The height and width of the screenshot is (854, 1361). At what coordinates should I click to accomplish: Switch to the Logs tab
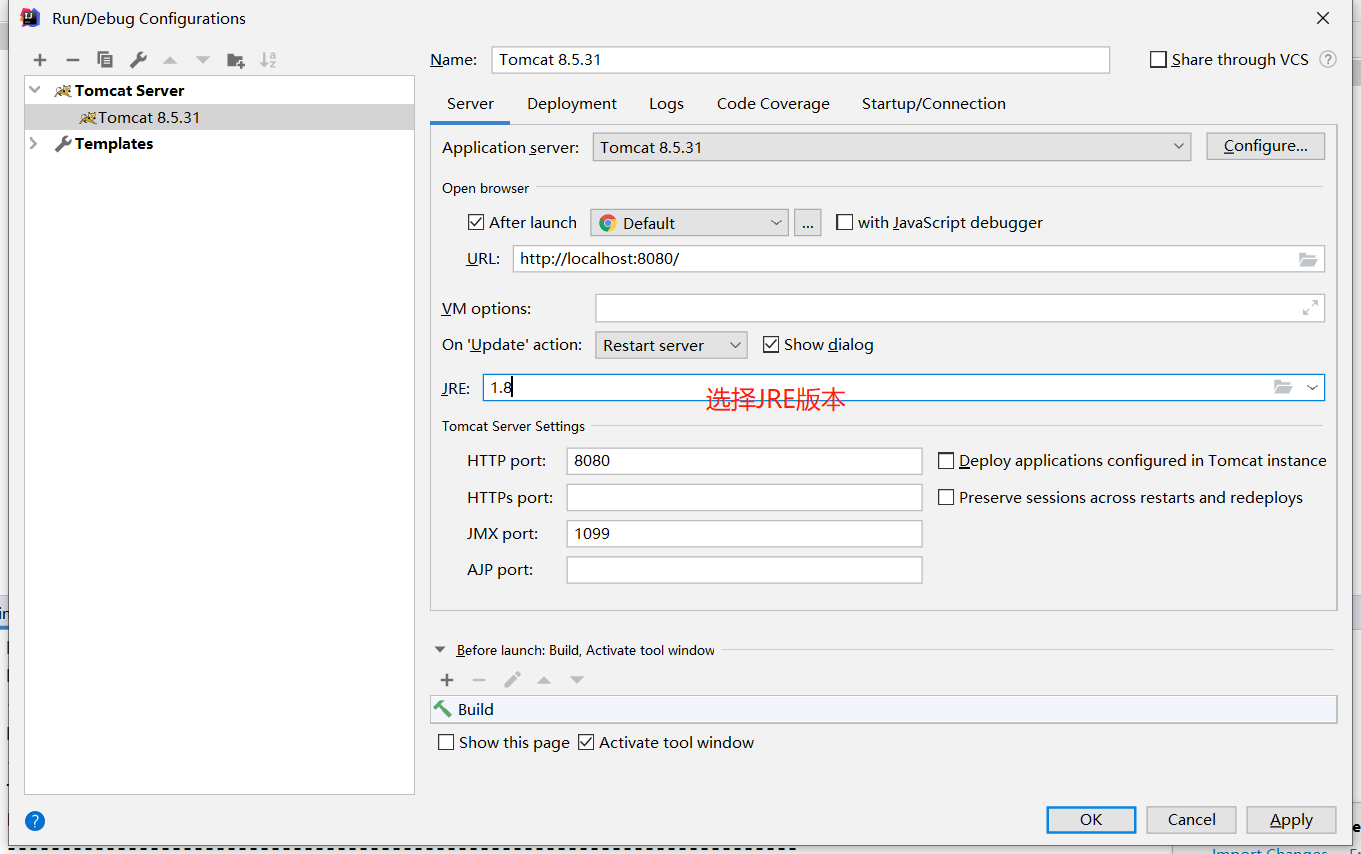(666, 104)
